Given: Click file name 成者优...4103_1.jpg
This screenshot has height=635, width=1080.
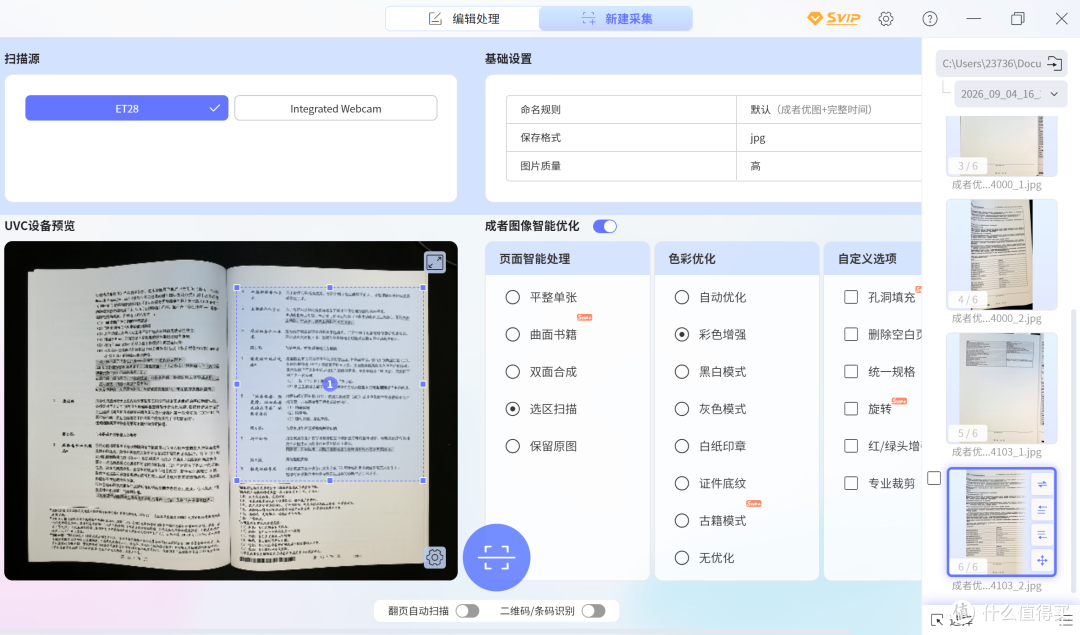Looking at the screenshot, I should (x=996, y=452).
